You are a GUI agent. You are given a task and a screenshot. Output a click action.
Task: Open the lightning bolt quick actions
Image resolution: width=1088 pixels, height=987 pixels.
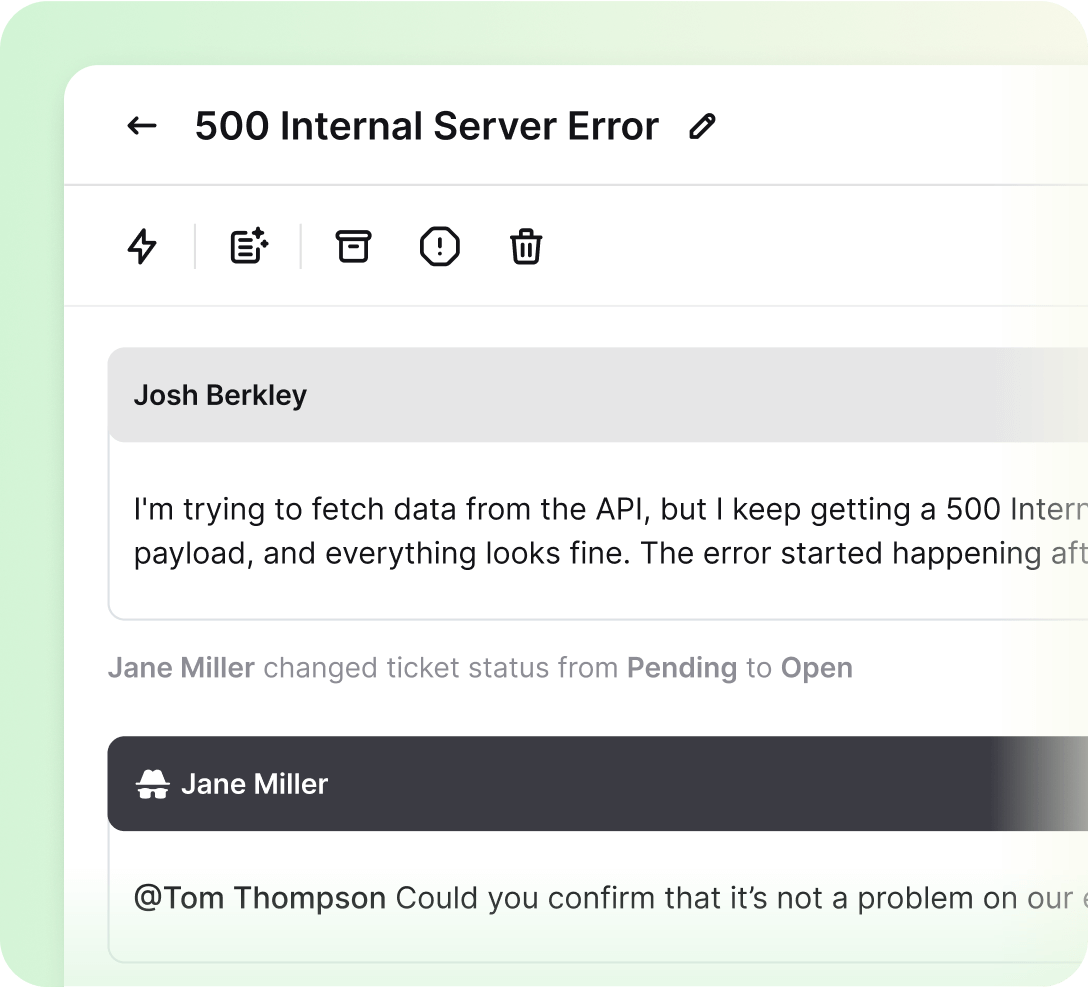pyautogui.click(x=143, y=246)
